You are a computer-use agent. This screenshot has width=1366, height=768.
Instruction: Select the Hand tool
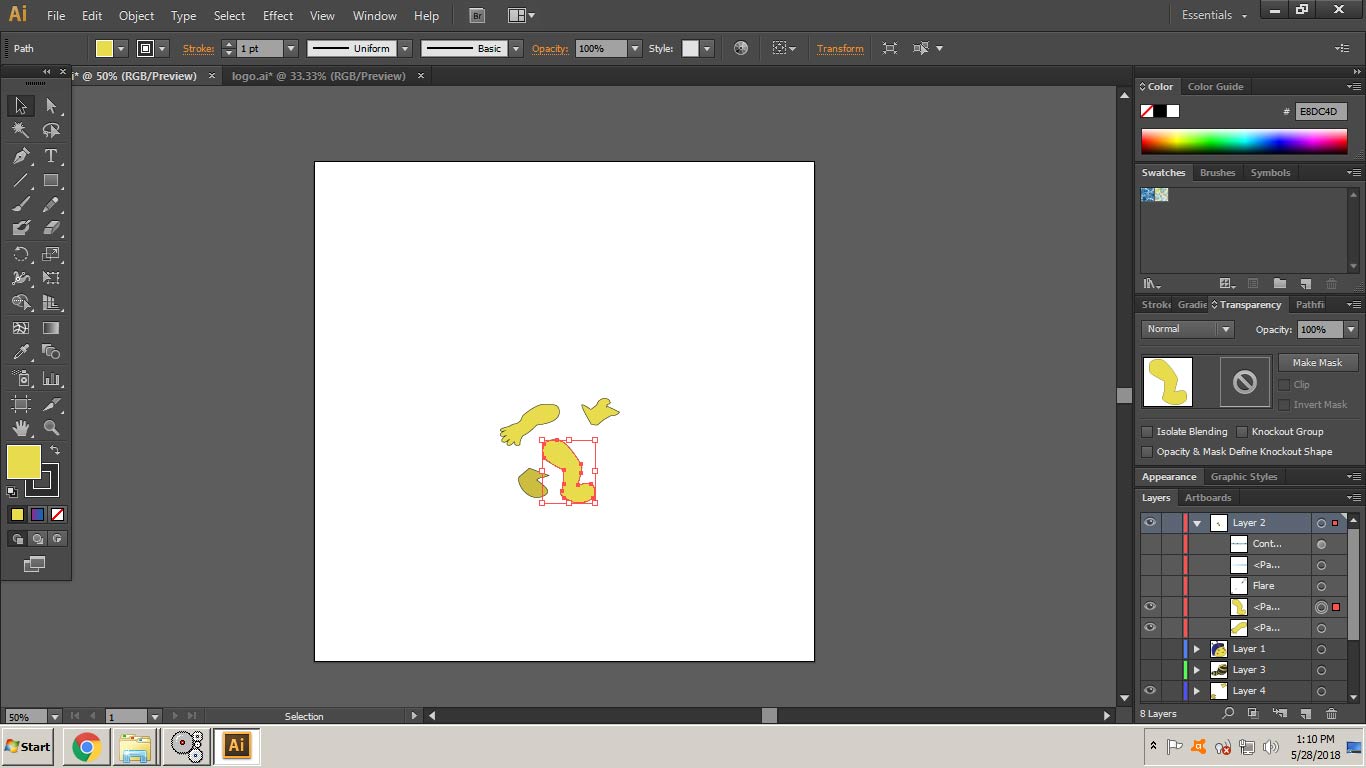pyautogui.click(x=20, y=428)
